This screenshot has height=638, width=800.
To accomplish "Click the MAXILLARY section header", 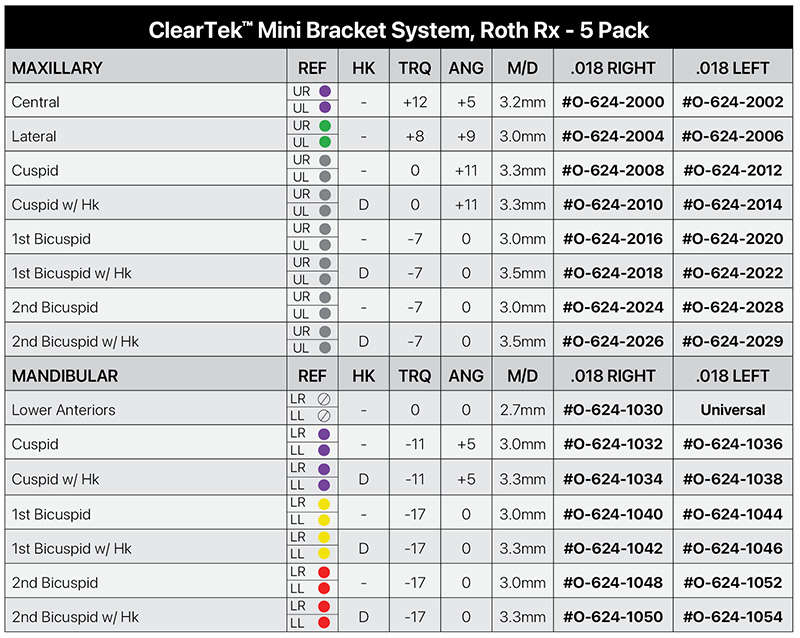I will pos(57,68).
